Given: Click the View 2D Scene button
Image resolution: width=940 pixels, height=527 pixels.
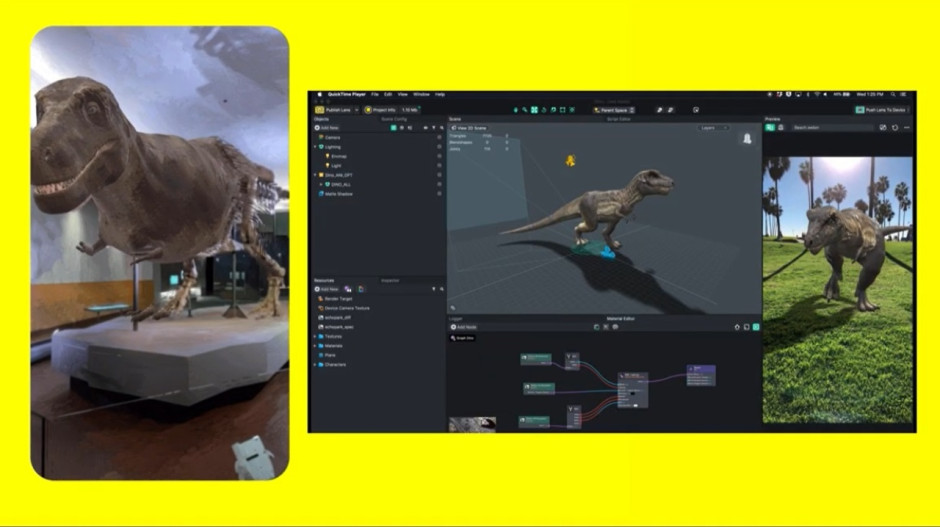Looking at the screenshot, I should point(469,128).
